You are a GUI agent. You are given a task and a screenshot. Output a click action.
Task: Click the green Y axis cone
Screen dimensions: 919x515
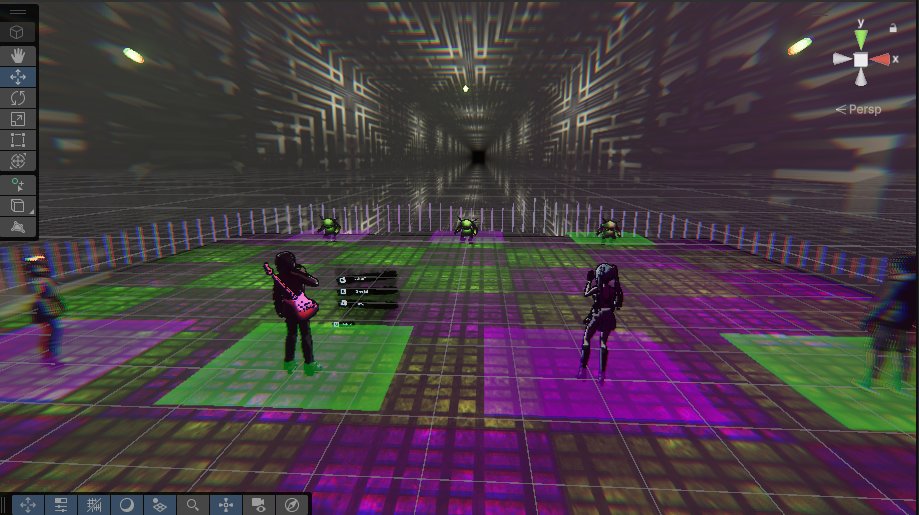click(860, 39)
